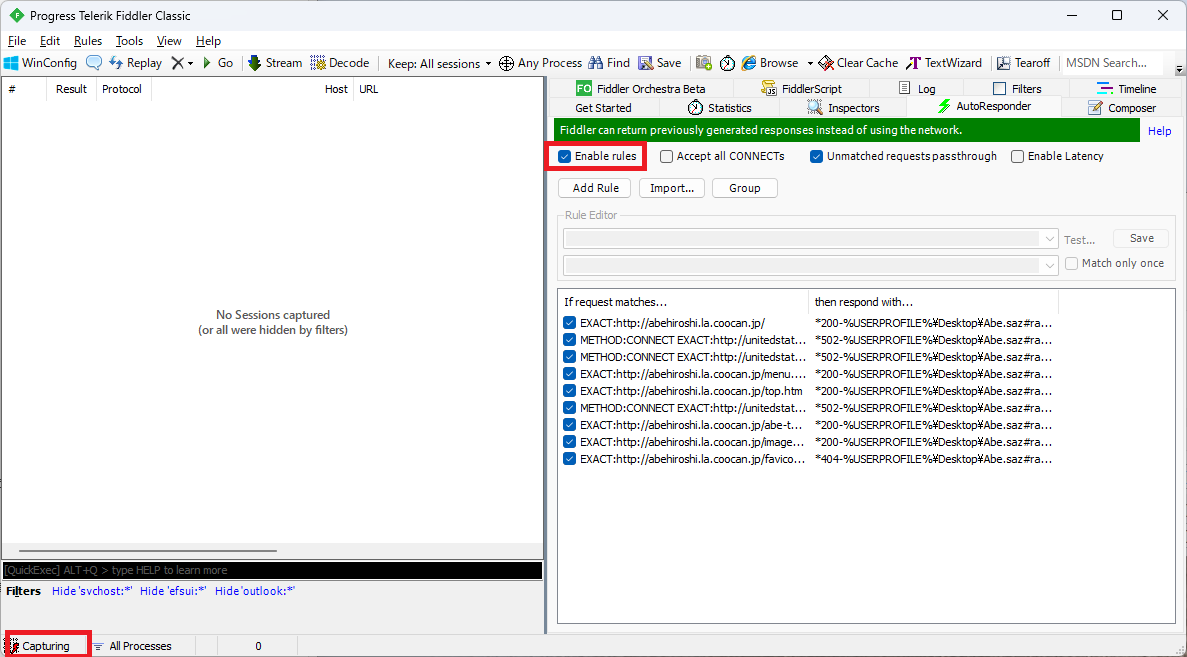Open the Rules menu
Image resolution: width=1187 pixels, height=657 pixels.
click(88, 41)
